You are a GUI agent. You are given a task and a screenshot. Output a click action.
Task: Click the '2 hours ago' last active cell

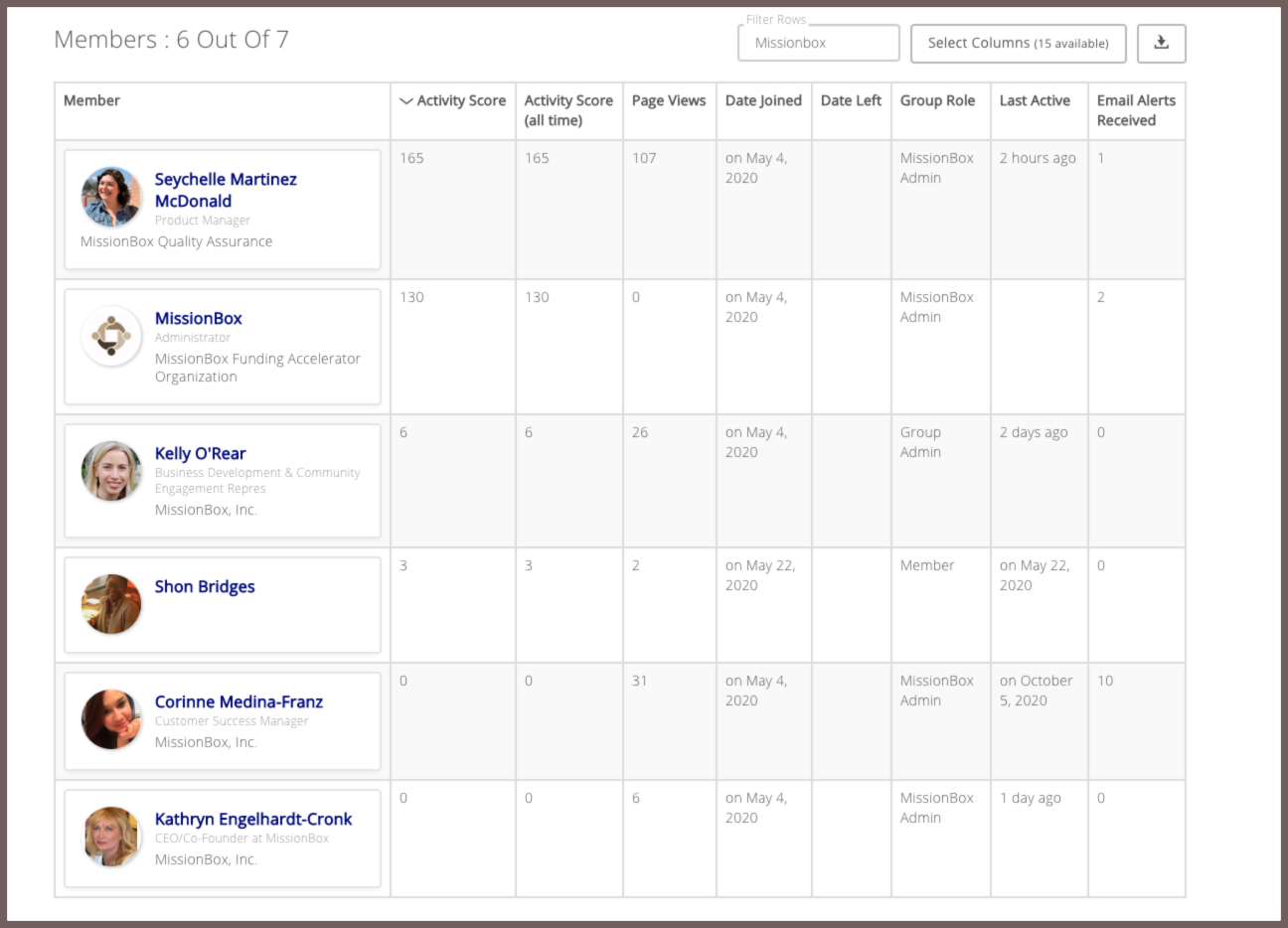pos(1038,158)
